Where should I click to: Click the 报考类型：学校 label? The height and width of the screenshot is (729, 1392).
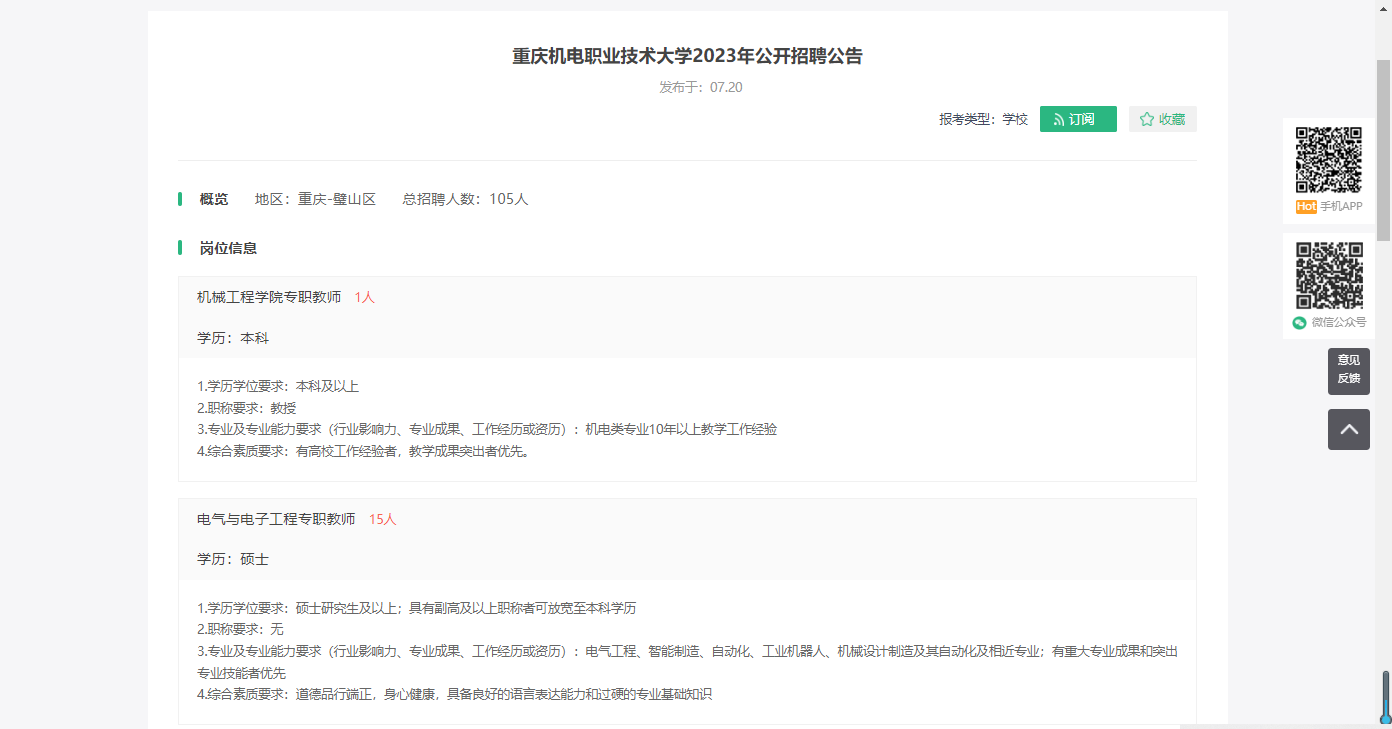(x=983, y=119)
